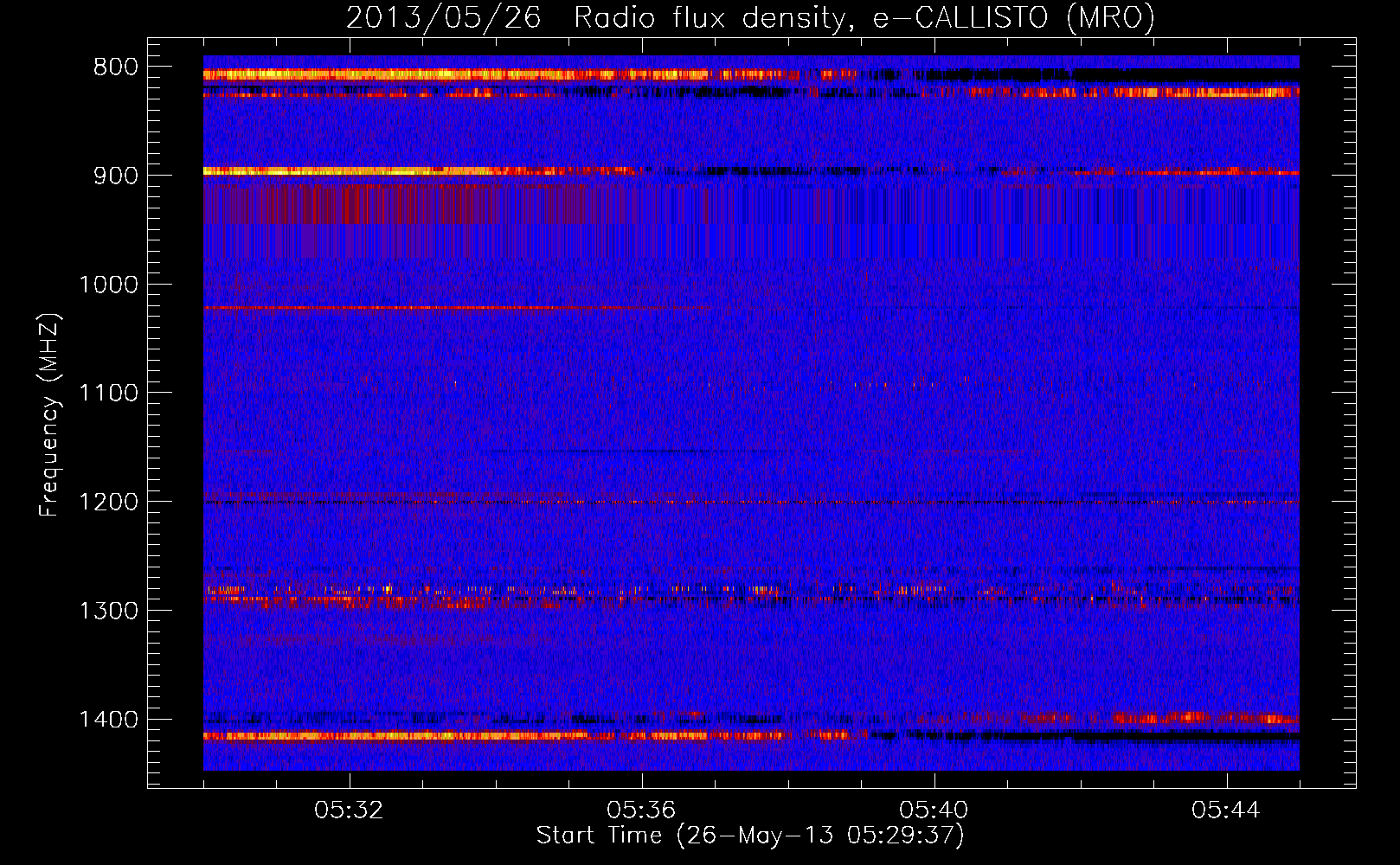
Task: Select the 800 frequency axis label
Action: pyautogui.click(x=115, y=67)
